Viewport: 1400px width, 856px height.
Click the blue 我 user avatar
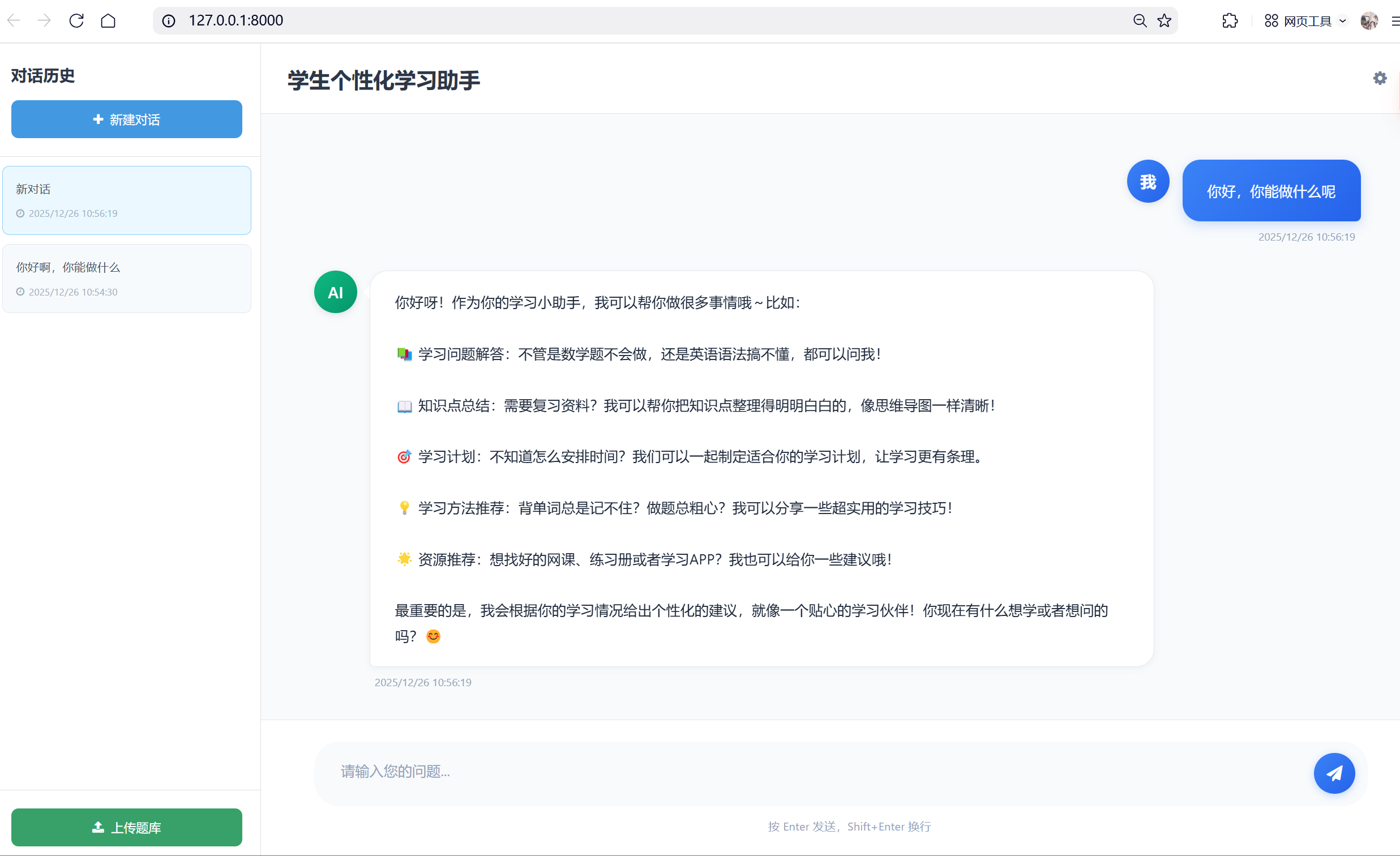1147,181
